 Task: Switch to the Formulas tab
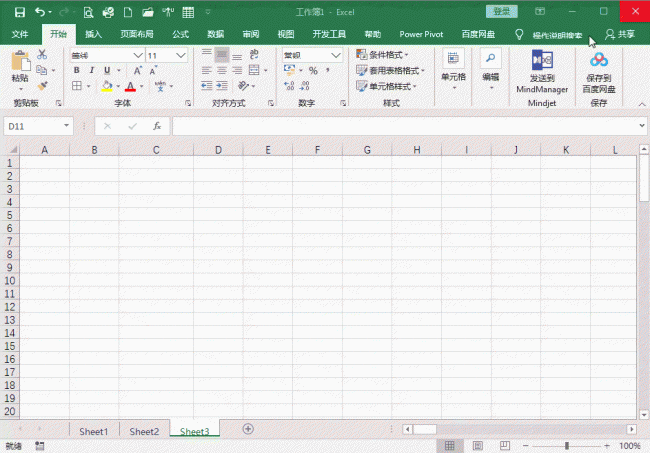tap(181, 34)
